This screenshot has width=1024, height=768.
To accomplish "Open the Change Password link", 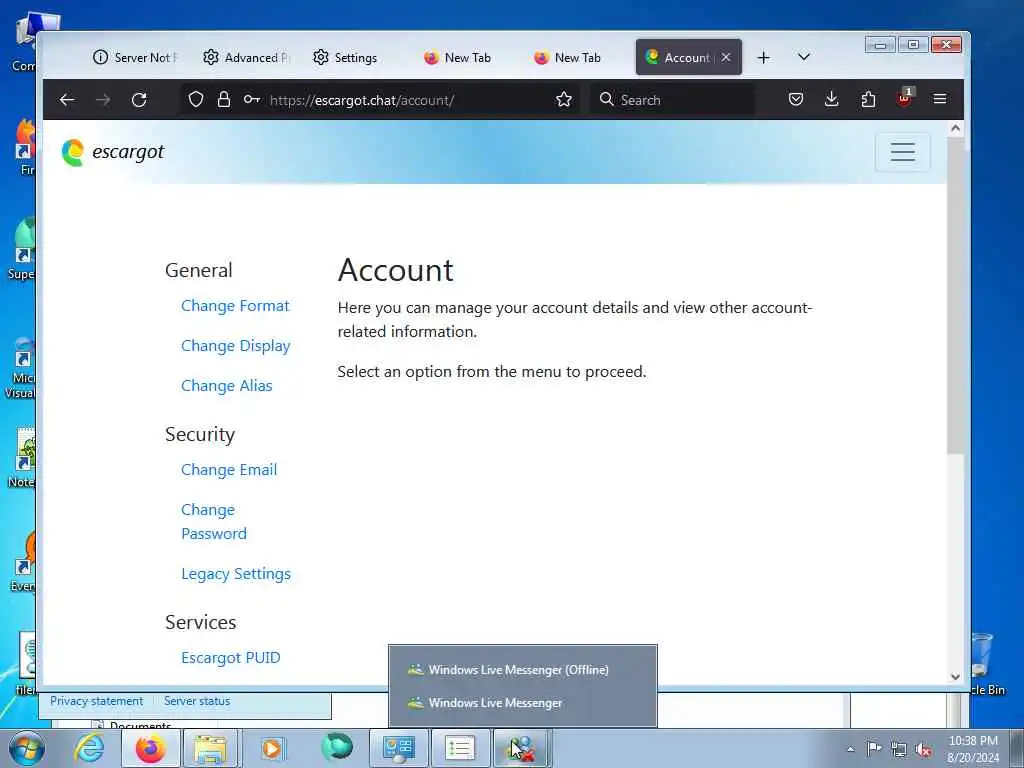I will tap(214, 521).
